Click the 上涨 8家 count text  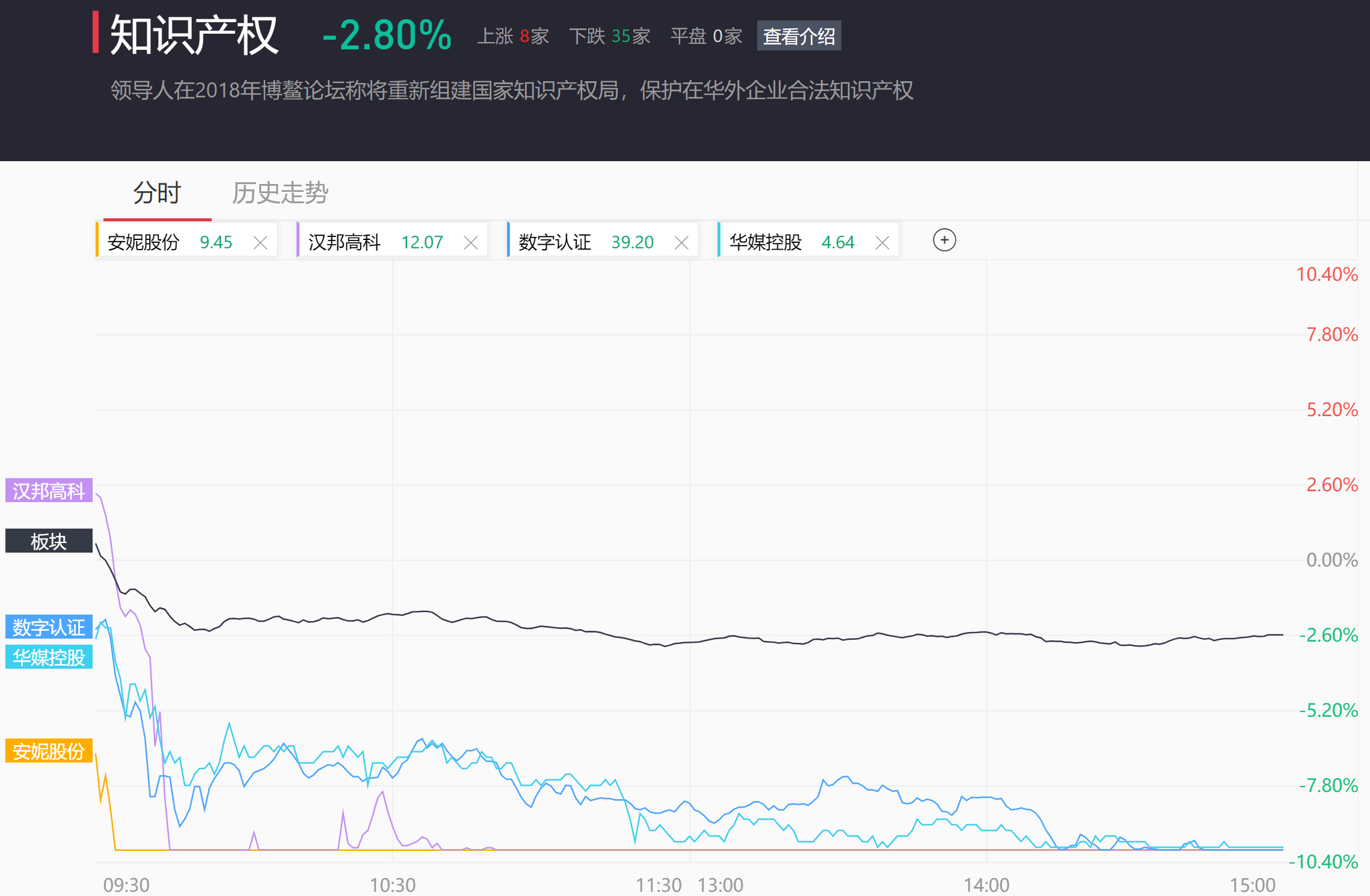click(513, 36)
